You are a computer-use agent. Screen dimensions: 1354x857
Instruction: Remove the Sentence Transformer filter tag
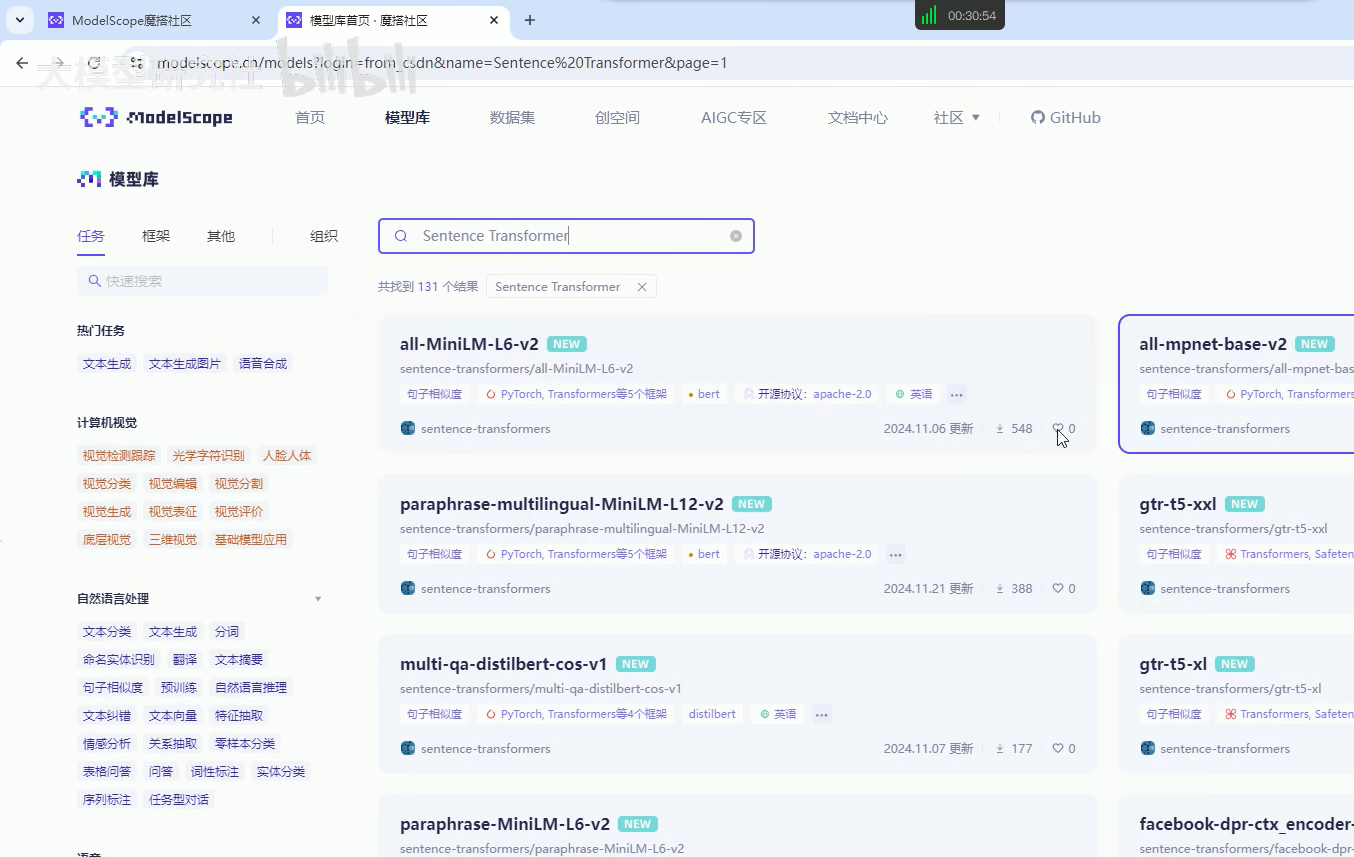(642, 287)
